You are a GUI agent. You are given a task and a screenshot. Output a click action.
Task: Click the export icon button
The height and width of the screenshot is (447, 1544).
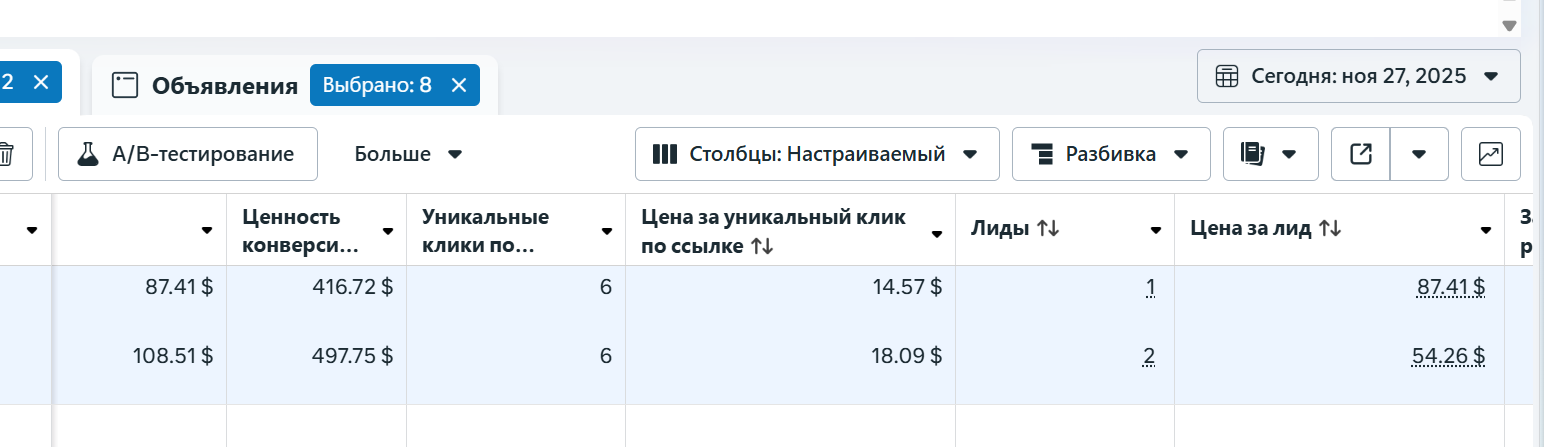point(1361,154)
